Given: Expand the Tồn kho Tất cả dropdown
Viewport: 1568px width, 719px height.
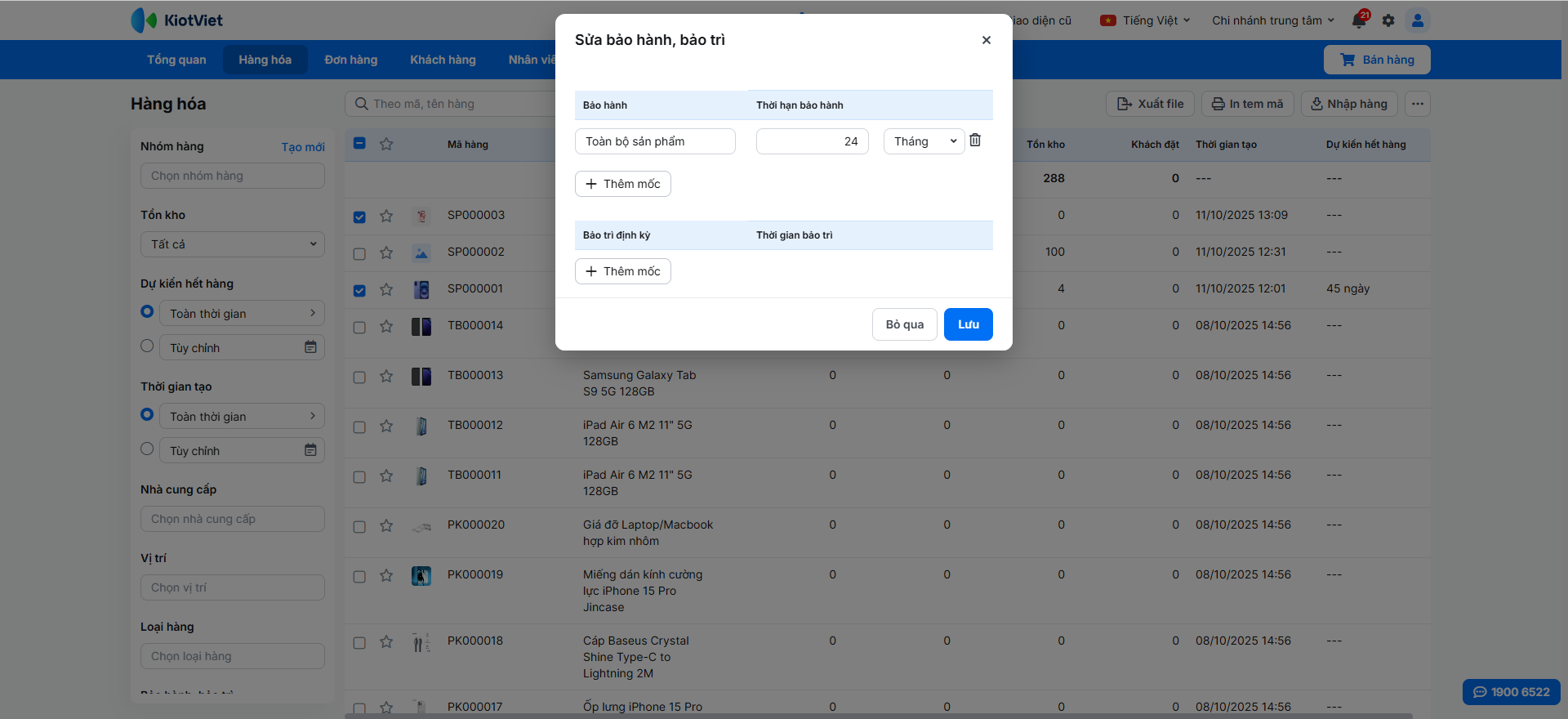Looking at the screenshot, I should 233,244.
